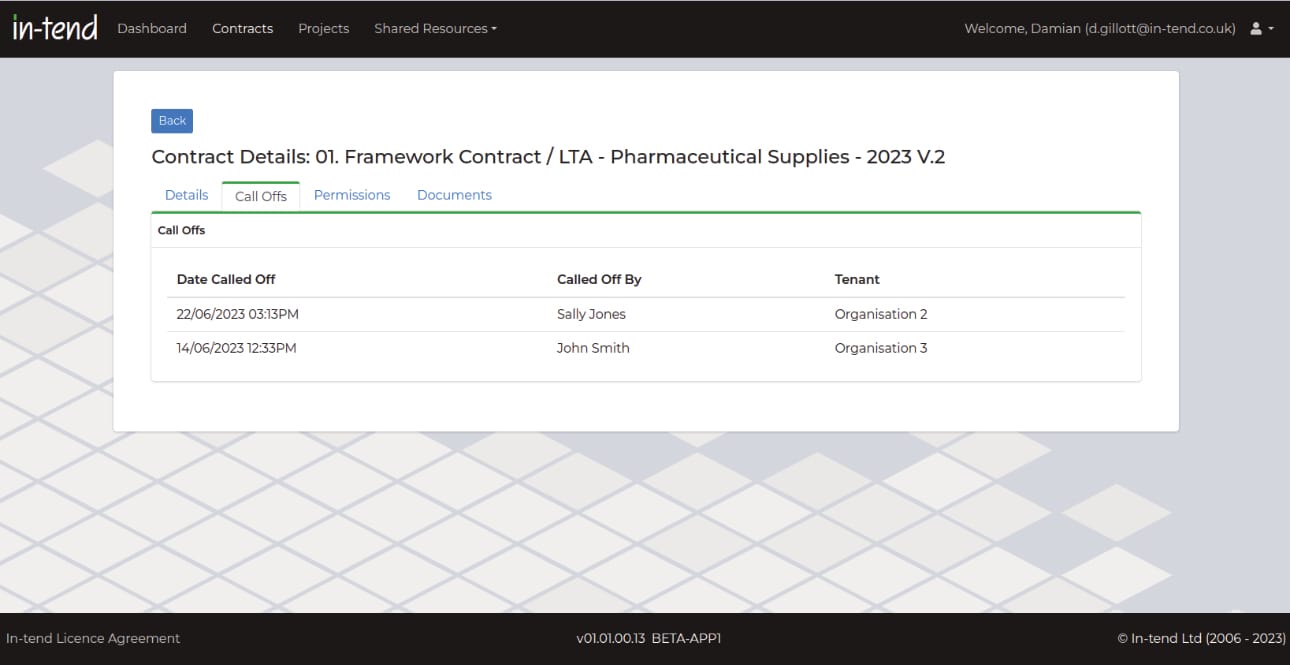Image resolution: width=1290 pixels, height=665 pixels.
Task: Expand the Shared Resources dropdown
Action: [435, 29]
